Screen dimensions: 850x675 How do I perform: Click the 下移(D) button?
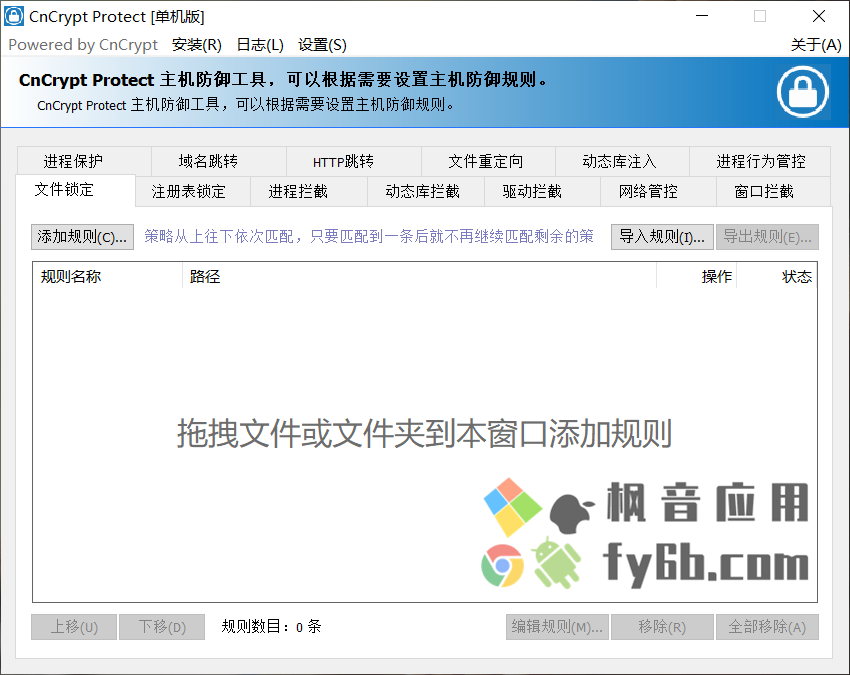point(162,627)
